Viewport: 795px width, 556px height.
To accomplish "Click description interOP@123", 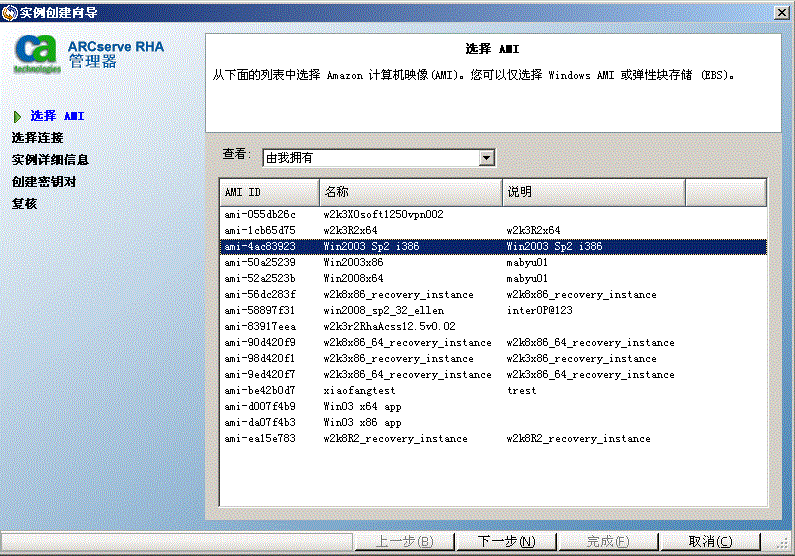I will coord(539,311).
